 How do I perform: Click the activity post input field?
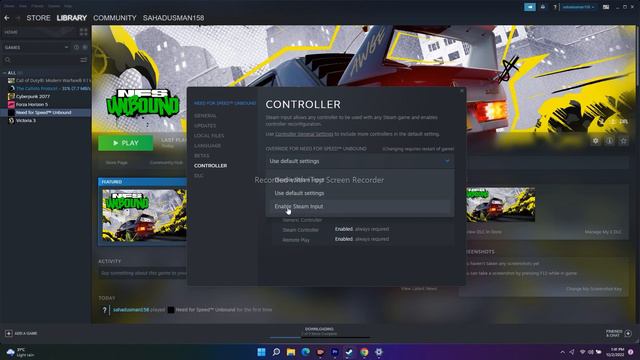pos(143,273)
